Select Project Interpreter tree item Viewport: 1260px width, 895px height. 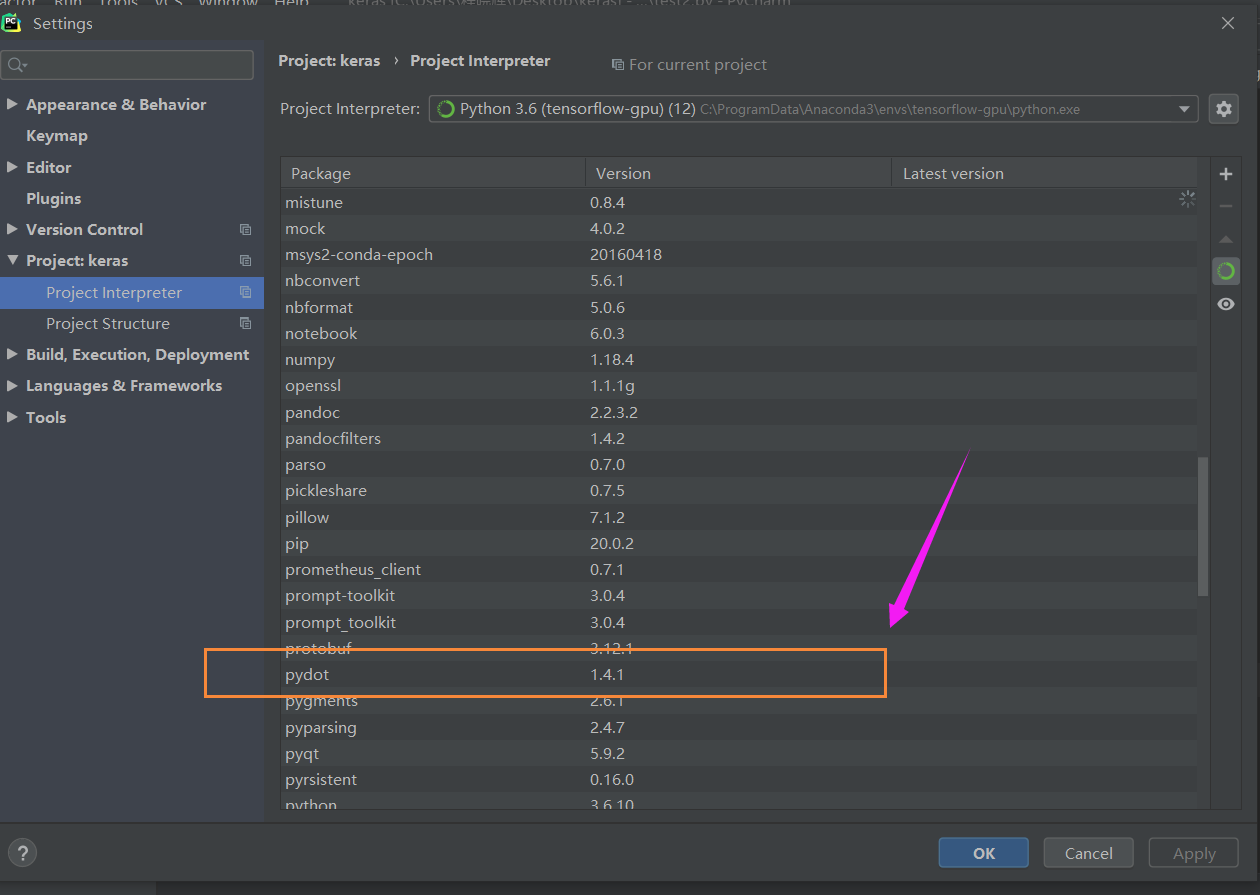point(132,292)
